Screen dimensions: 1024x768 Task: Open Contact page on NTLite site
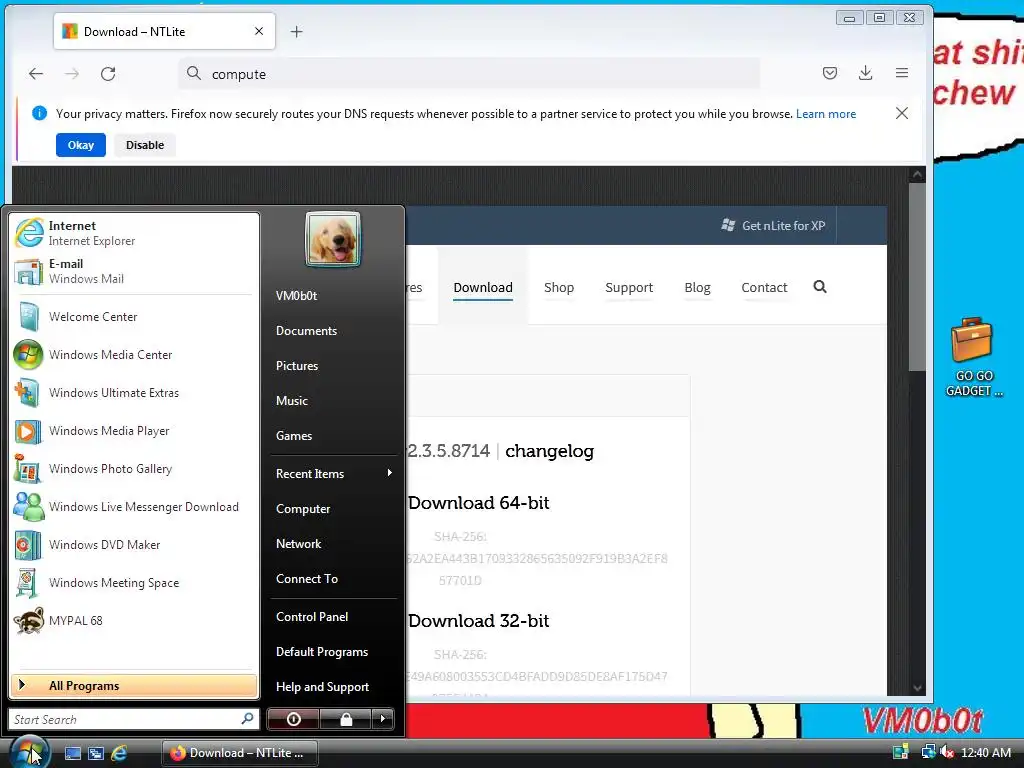pyautogui.click(x=764, y=288)
